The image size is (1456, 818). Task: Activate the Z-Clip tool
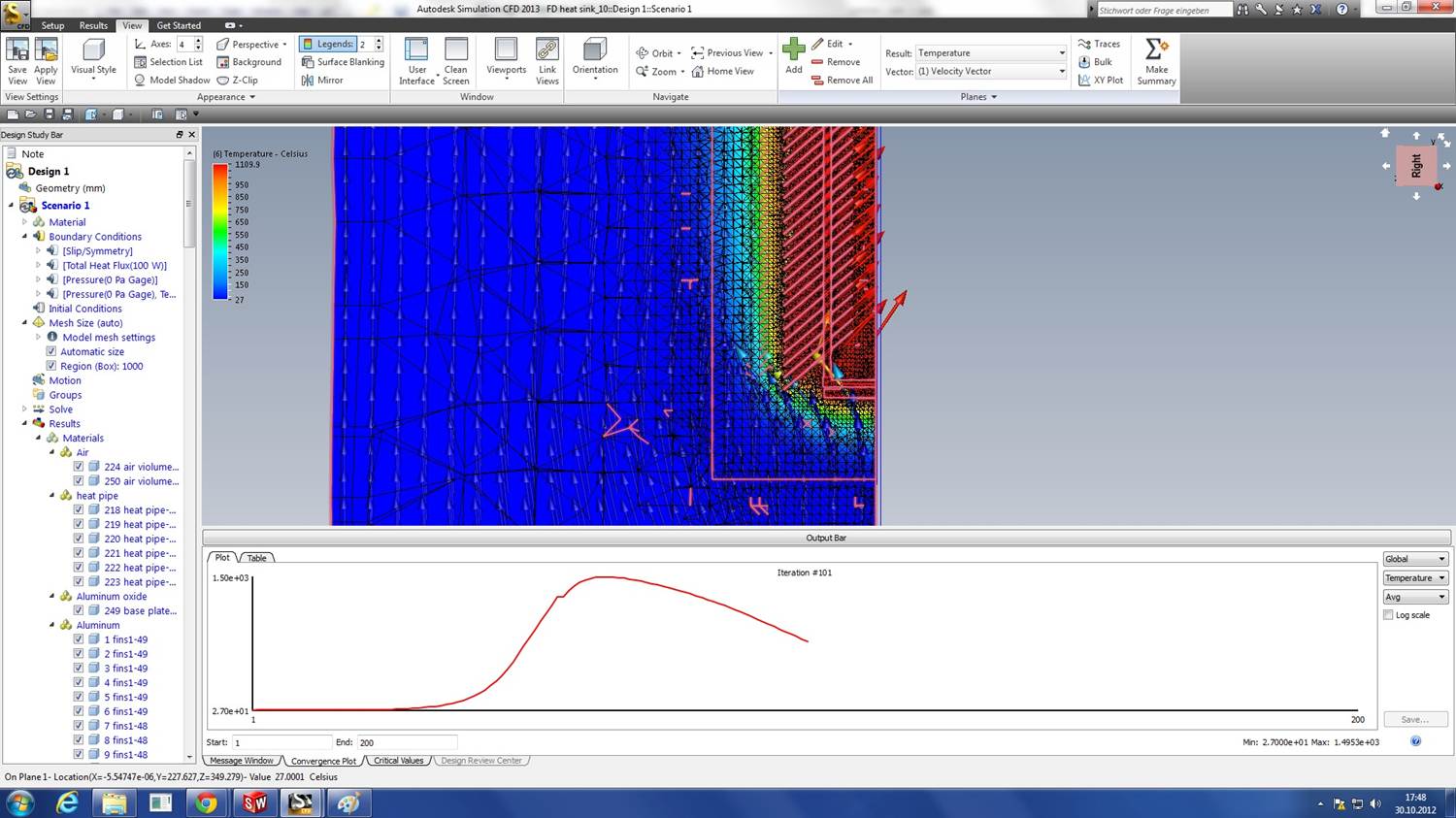(x=237, y=81)
